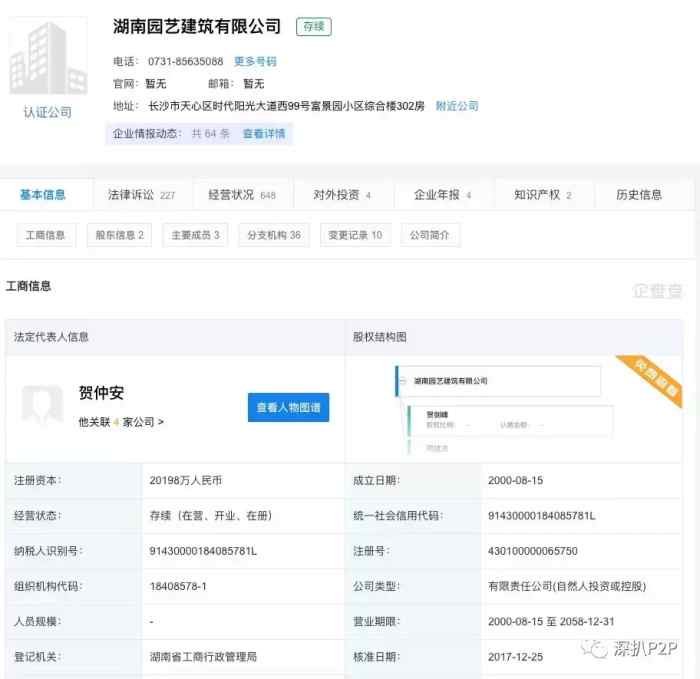Select the 企业年报 tab
This screenshot has width=700, height=679.
point(442,195)
